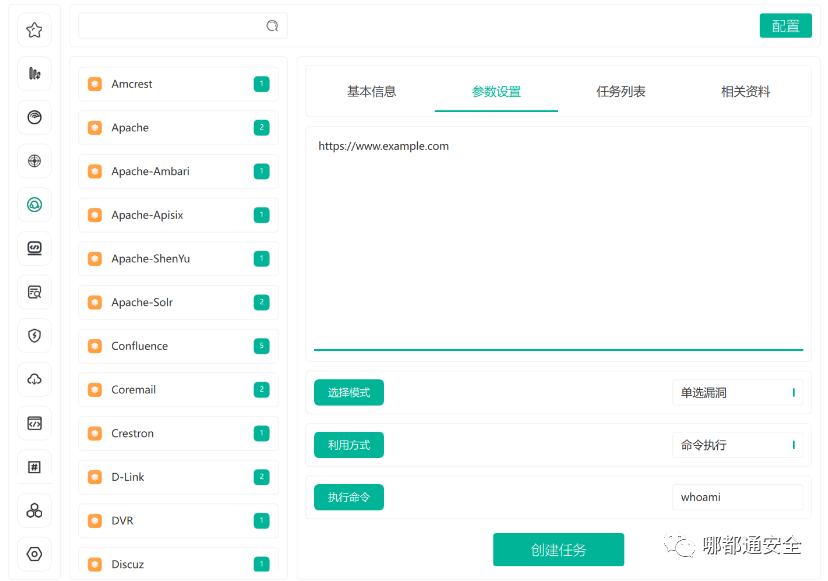The image size is (828, 581).
Task: Open the bar-chart sidebar icon
Action: 34,73
